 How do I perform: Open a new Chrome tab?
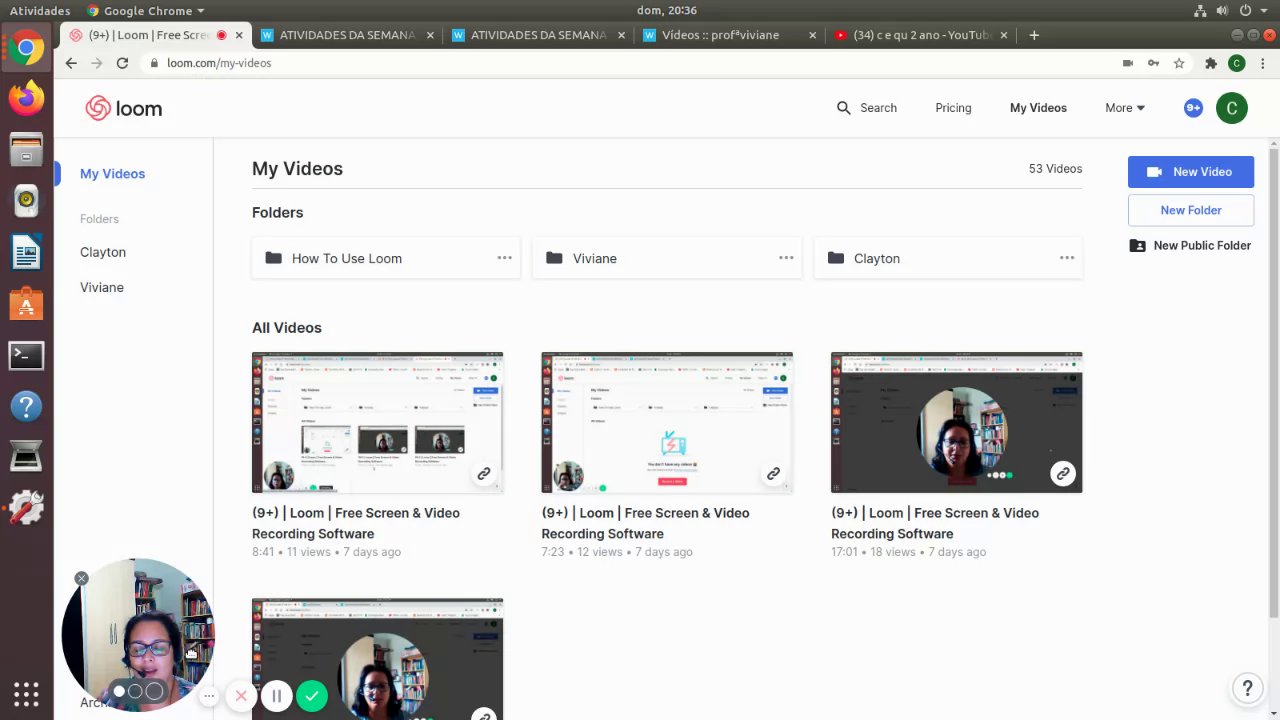pyautogui.click(x=1034, y=35)
